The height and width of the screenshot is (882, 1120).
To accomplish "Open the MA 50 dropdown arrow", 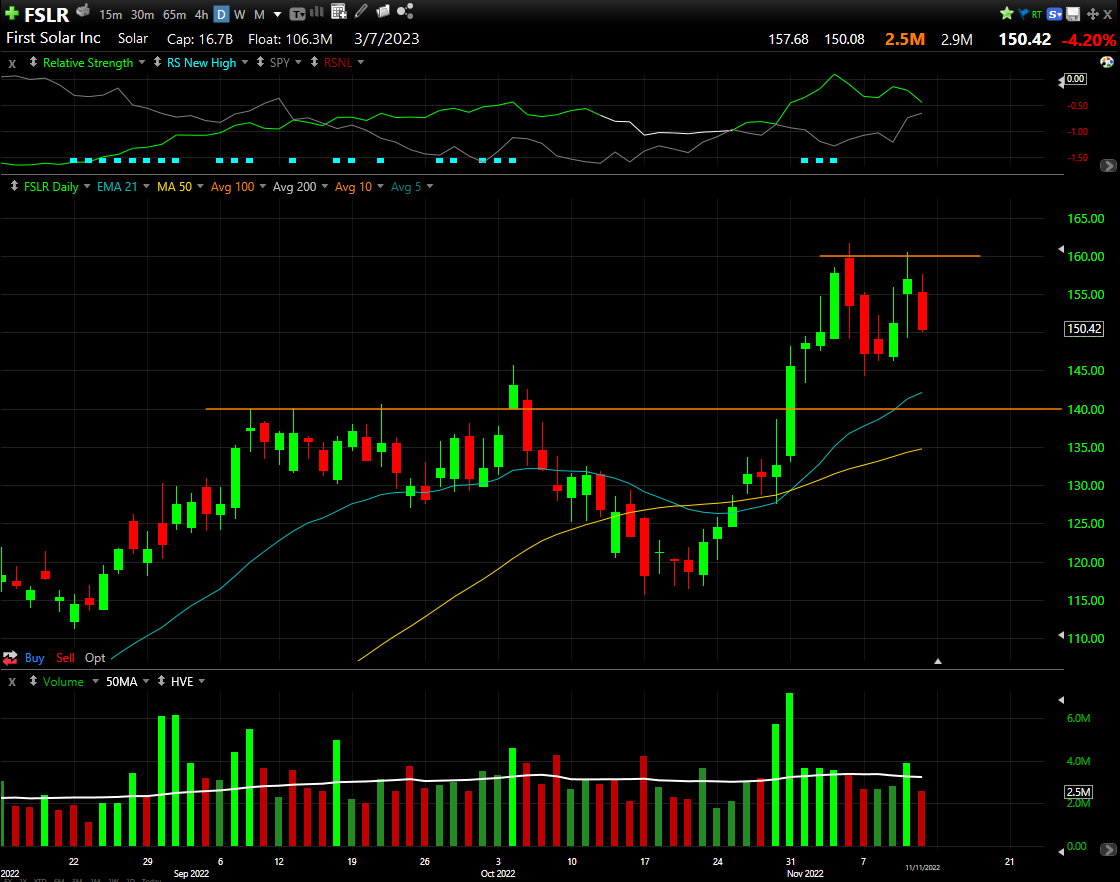I will [201, 186].
